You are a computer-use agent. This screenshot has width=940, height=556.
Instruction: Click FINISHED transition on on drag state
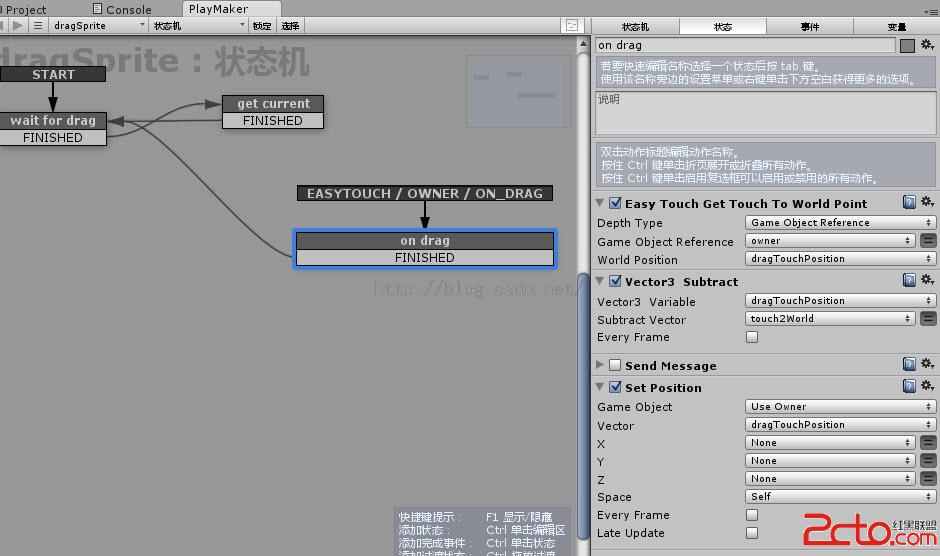pyautogui.click(x=425, y=257)
